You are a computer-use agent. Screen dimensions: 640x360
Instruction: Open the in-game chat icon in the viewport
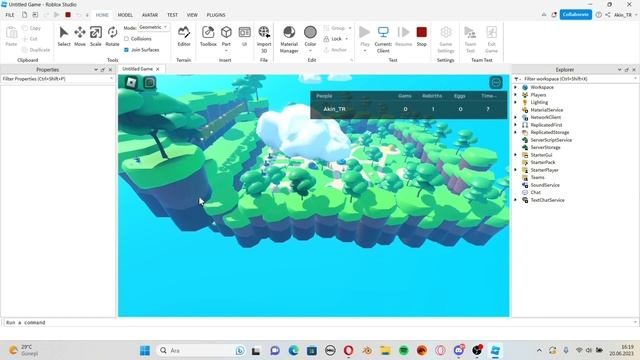[150, 82]
